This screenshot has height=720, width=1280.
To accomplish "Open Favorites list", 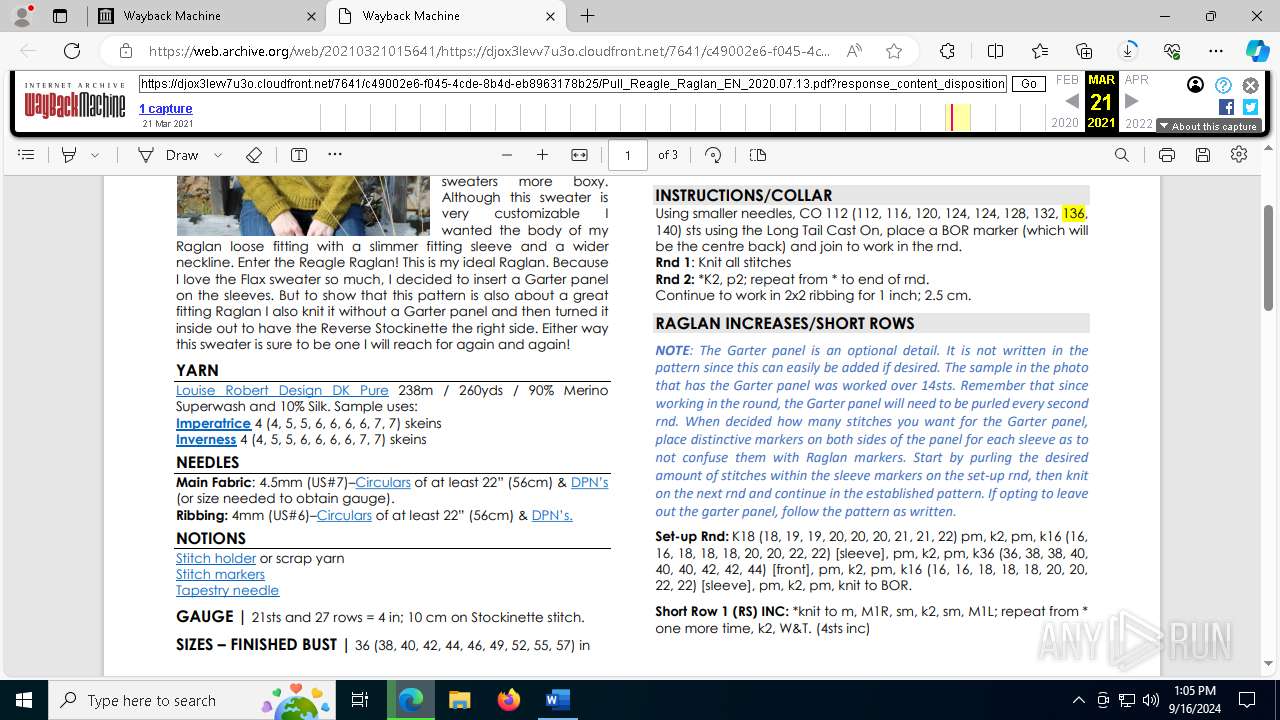I will 1040,51.
